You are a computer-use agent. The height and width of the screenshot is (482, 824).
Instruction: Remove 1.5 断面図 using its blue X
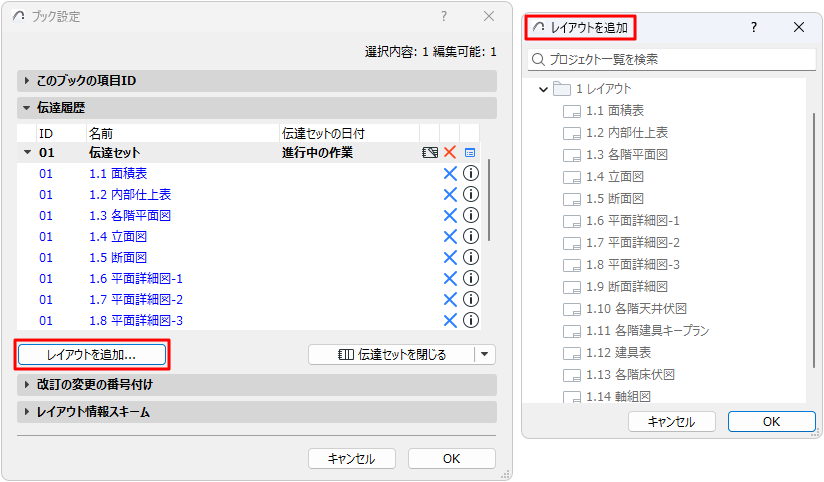[x=450, y=258]
